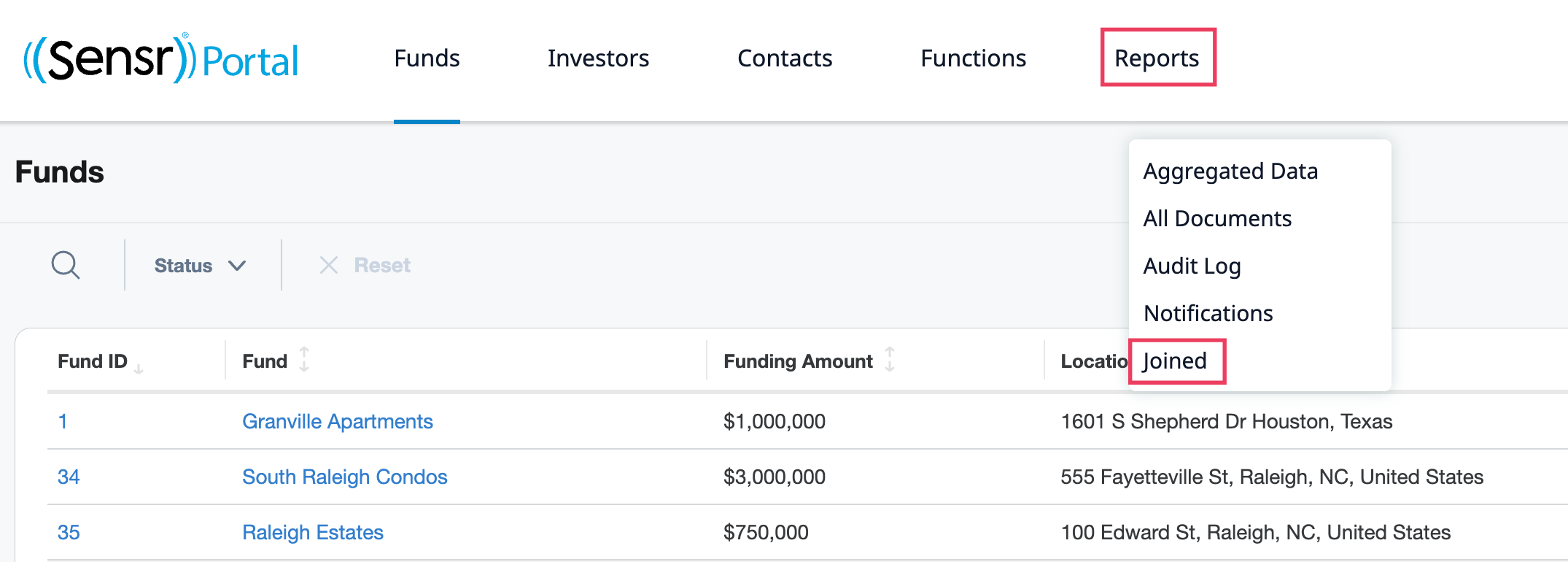The width and height of the screenshot is (1568, 562).
Task: Go to the Funds tab
Action: (x=427, y=58)
